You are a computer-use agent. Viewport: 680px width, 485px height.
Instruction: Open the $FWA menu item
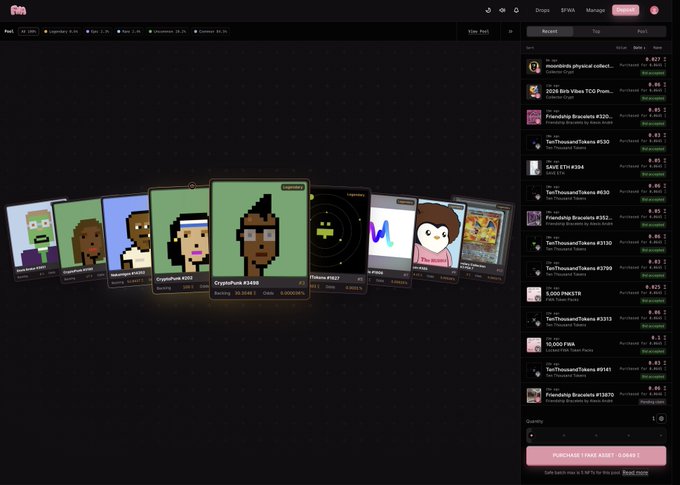(568, 10)
